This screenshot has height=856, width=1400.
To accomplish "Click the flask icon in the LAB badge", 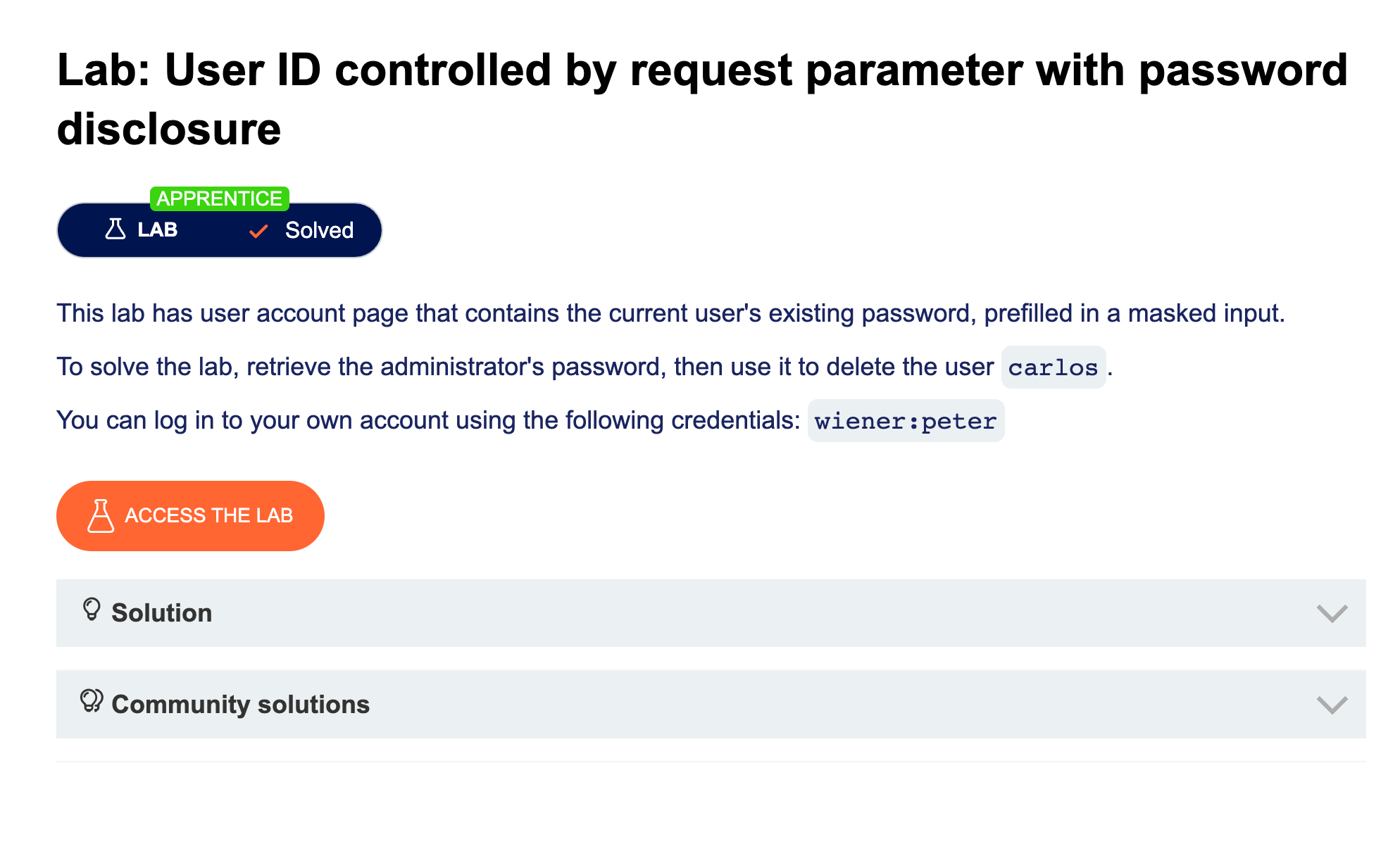I will (115, 229).
